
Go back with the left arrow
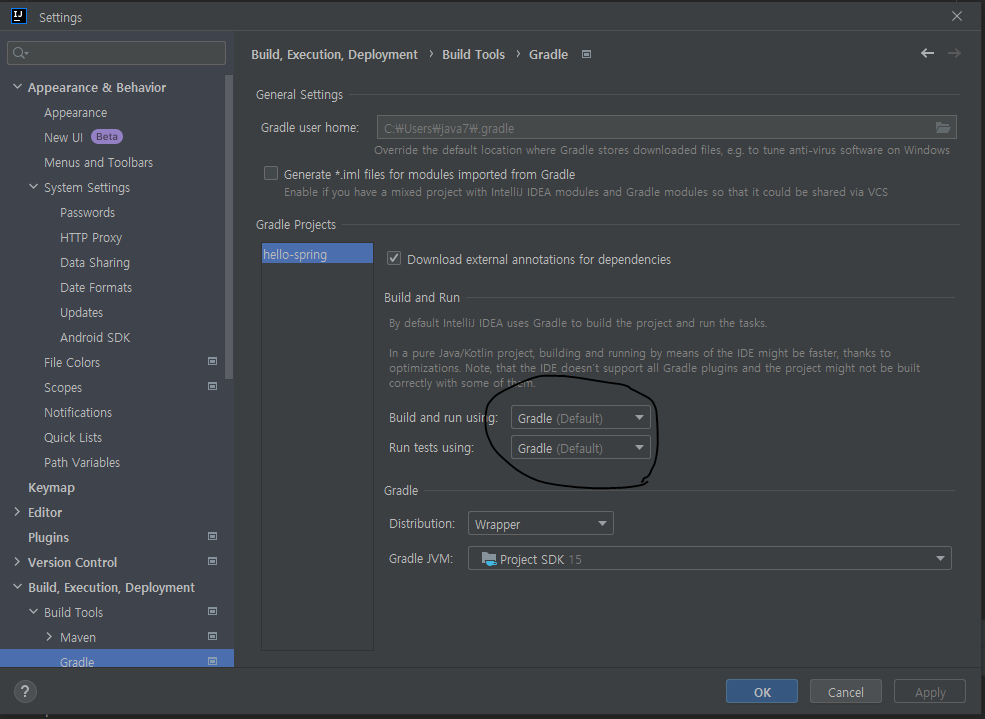[x=927, y=53]
